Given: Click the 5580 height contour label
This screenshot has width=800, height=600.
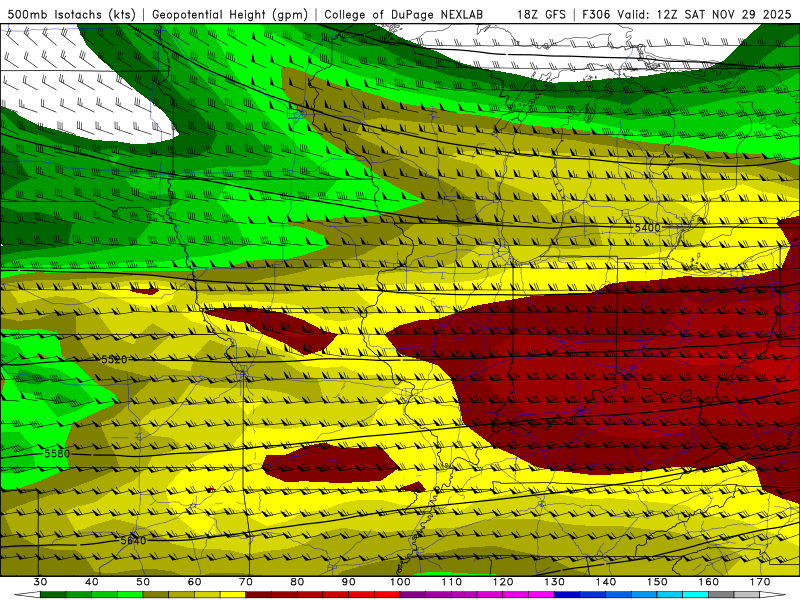Looking at the screenshot, I should 57,453.
